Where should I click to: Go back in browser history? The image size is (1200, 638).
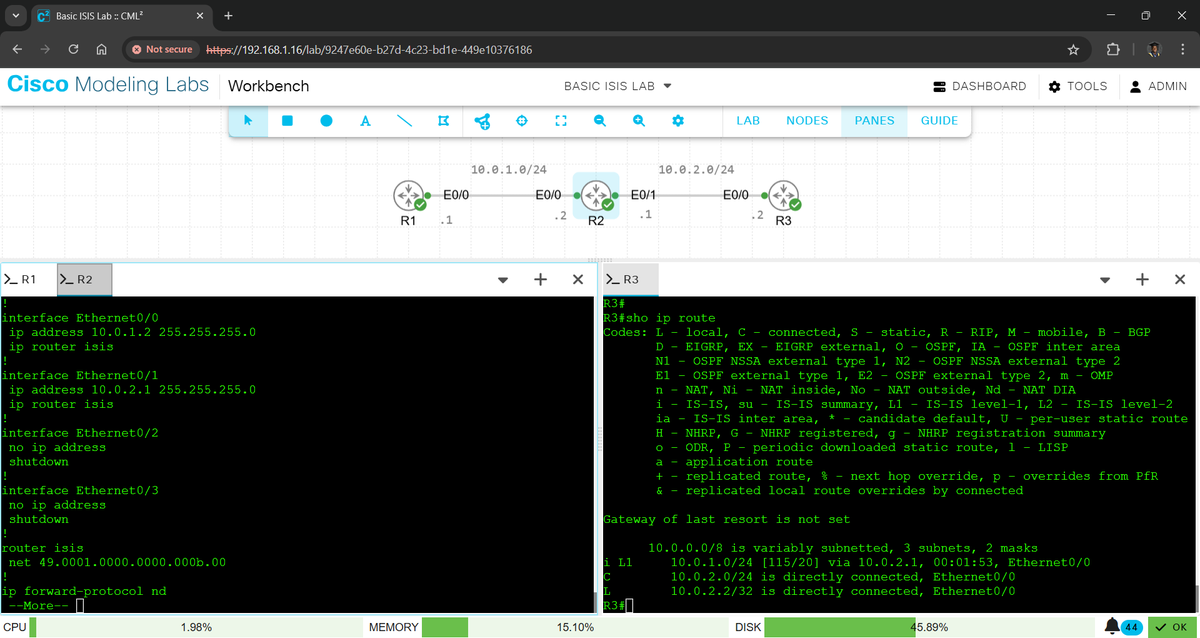(18, 49)
